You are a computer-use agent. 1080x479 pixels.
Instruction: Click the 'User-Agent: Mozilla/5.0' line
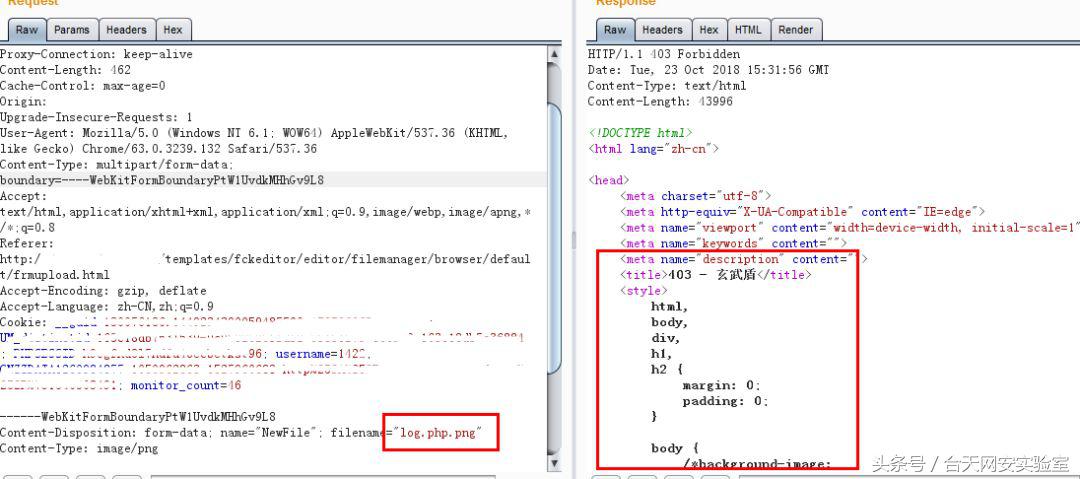254,133
